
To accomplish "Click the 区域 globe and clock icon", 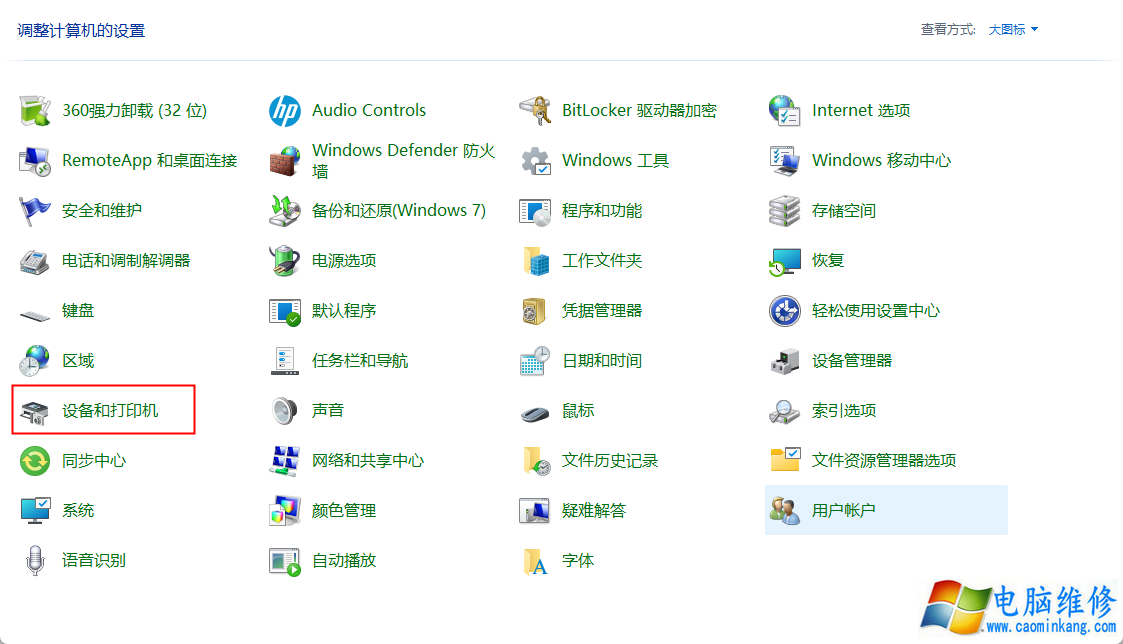I will pos(34,360).
